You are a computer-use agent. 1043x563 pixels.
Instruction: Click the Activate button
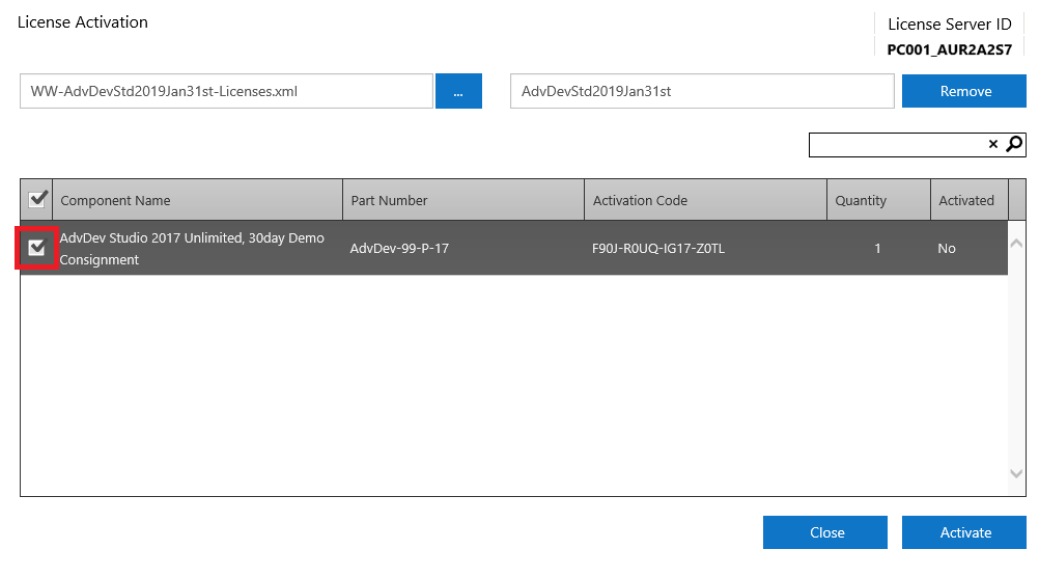tap(964, 532)
